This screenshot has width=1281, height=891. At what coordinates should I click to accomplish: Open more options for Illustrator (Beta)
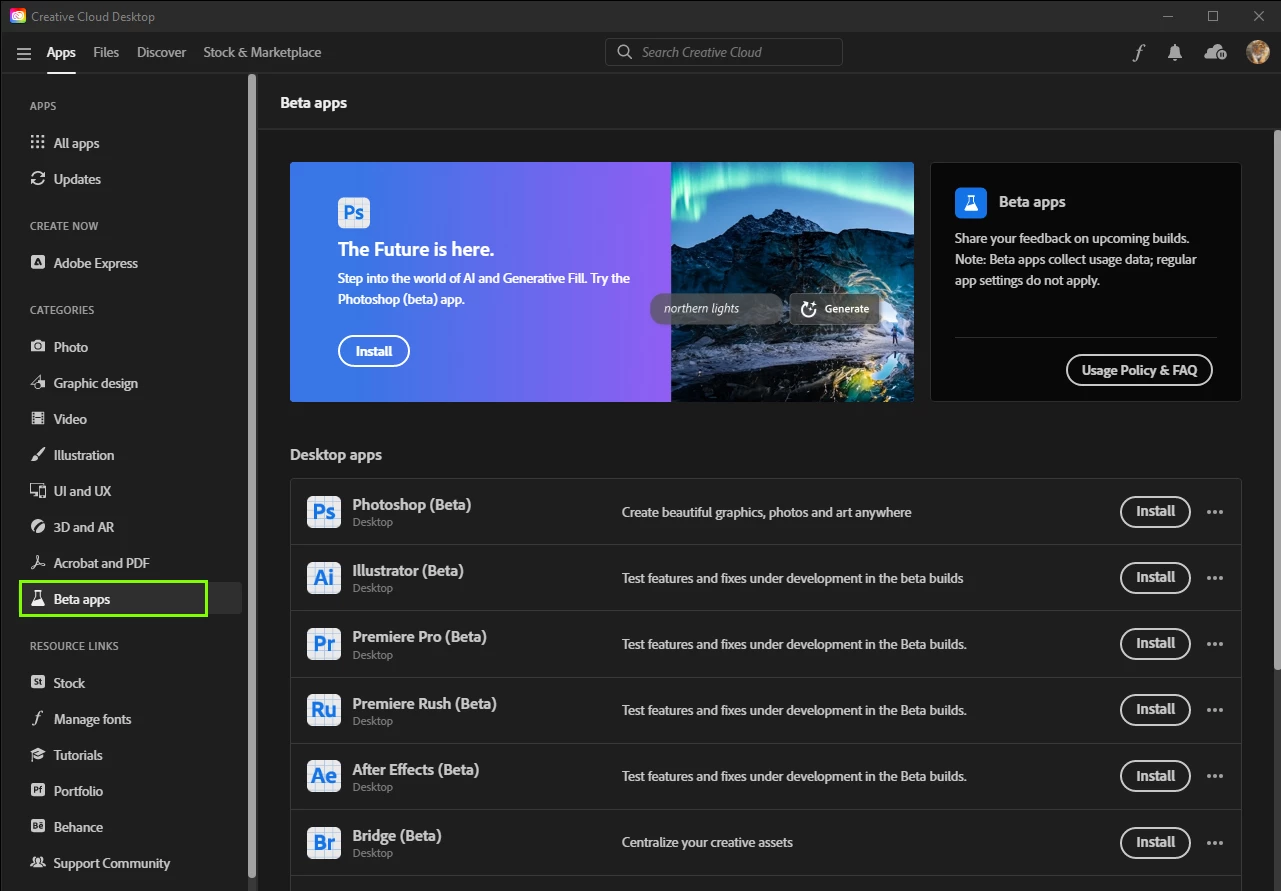pos(1215,578)
